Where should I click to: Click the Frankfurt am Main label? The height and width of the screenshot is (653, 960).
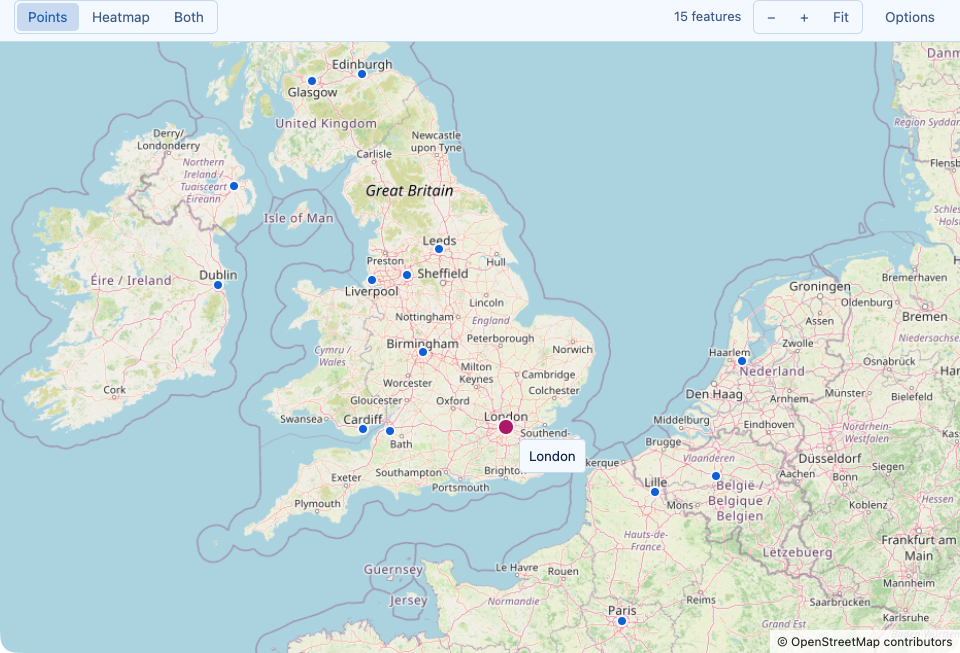click(918, 548)
